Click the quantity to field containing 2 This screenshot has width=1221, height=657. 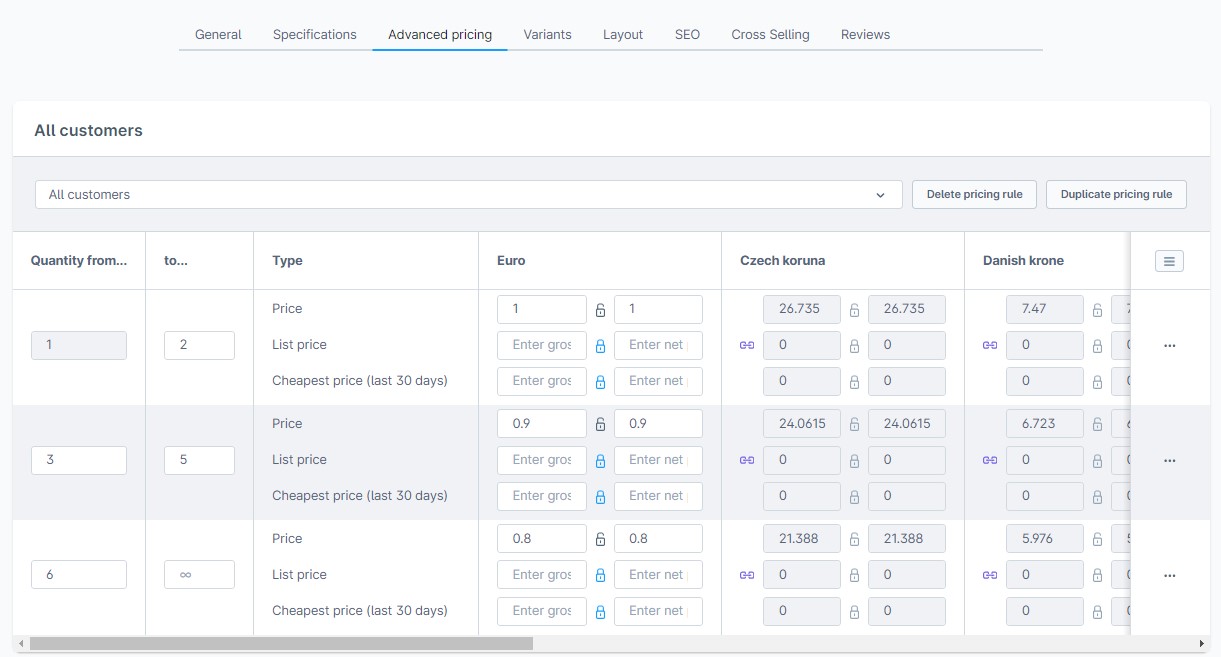click(199, 345)
